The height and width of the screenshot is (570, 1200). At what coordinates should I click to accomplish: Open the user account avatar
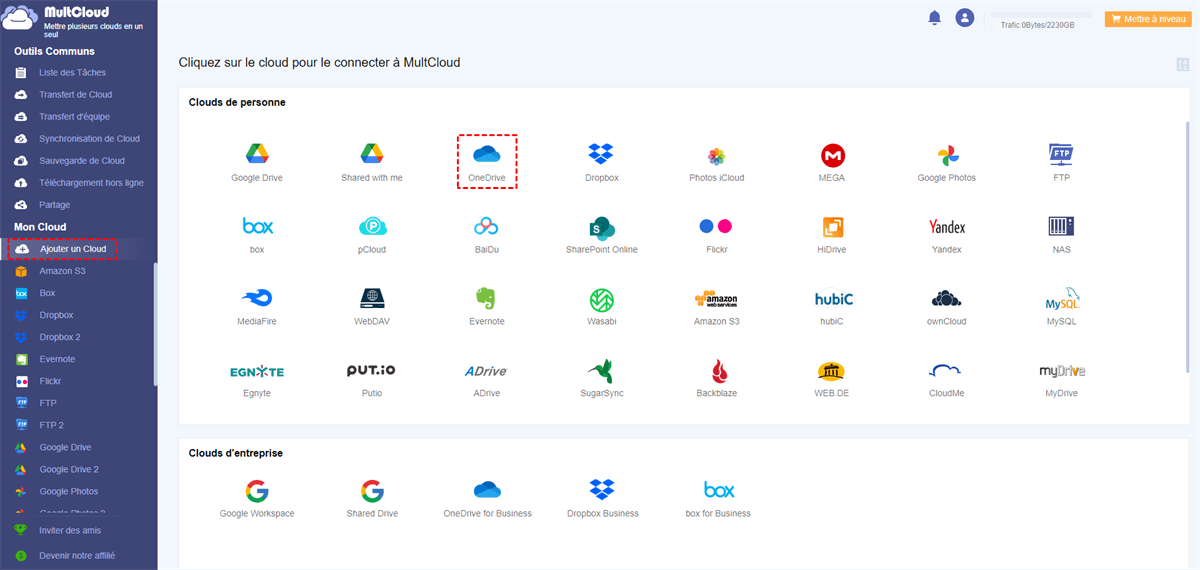[x=964, y=18]
